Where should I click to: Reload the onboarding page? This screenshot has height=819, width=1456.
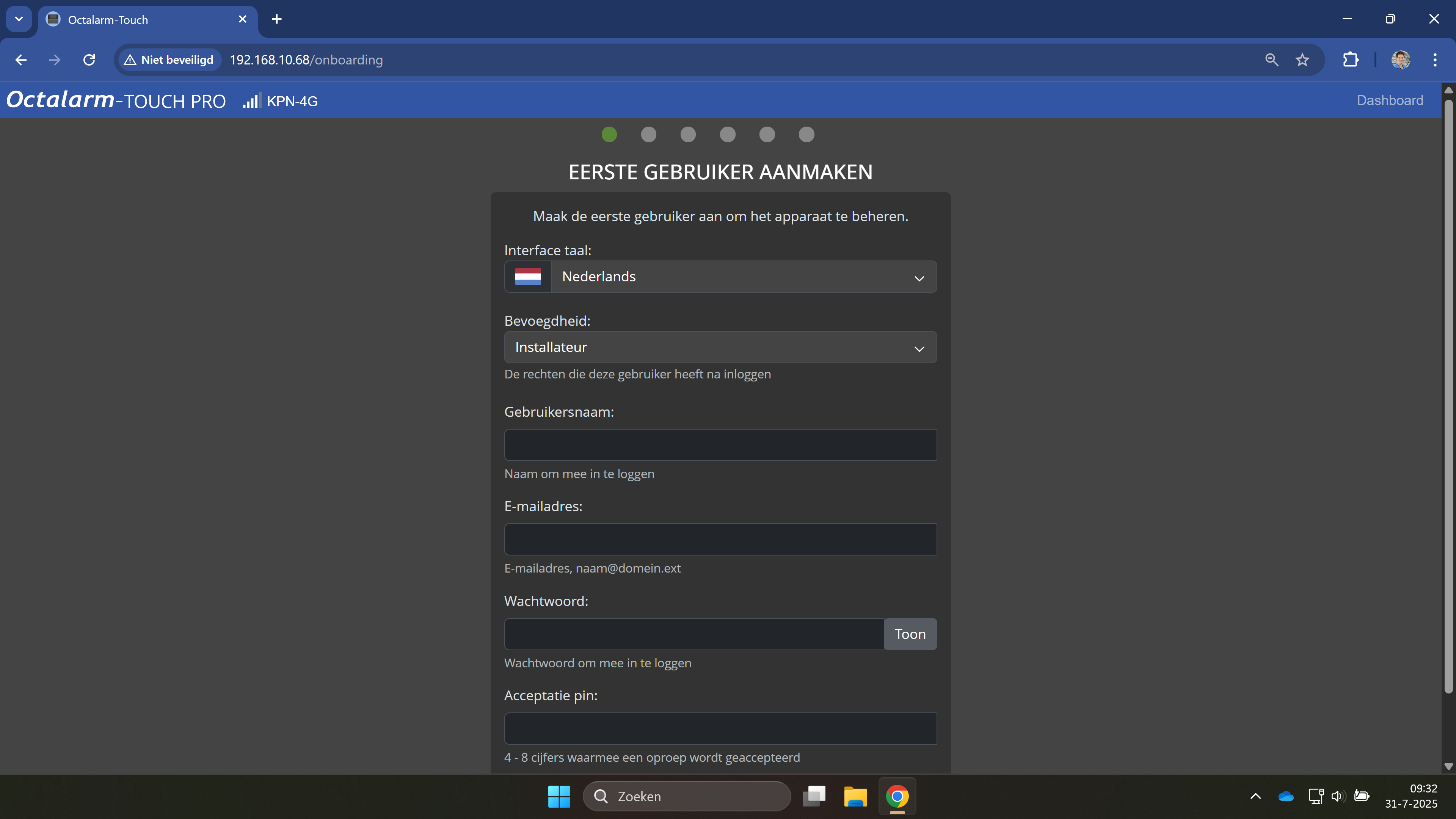pos(89,60)
